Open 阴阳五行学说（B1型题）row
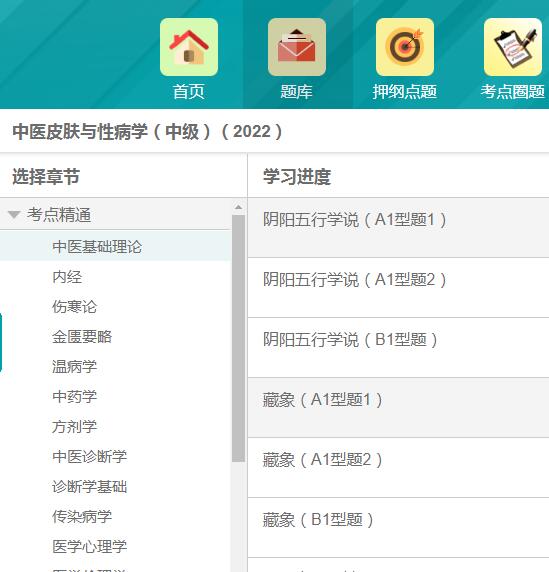This screenshot has height=572, width=549. pos(398,348)
